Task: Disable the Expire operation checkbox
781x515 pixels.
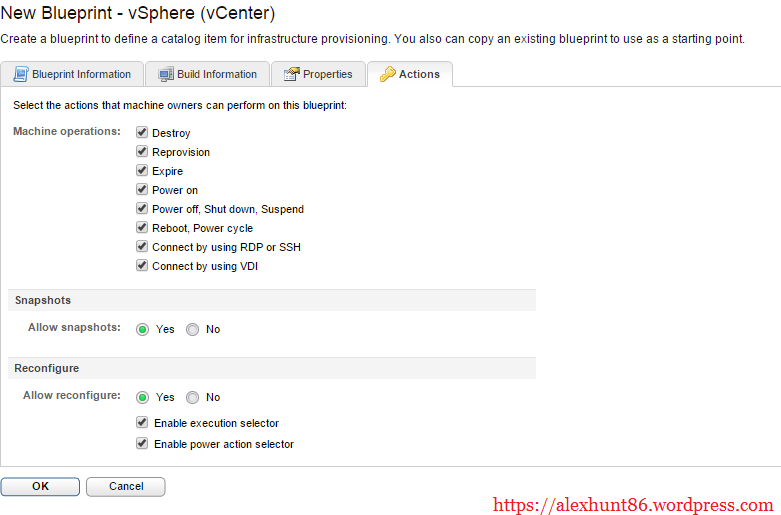Action: tap(142, 171)
